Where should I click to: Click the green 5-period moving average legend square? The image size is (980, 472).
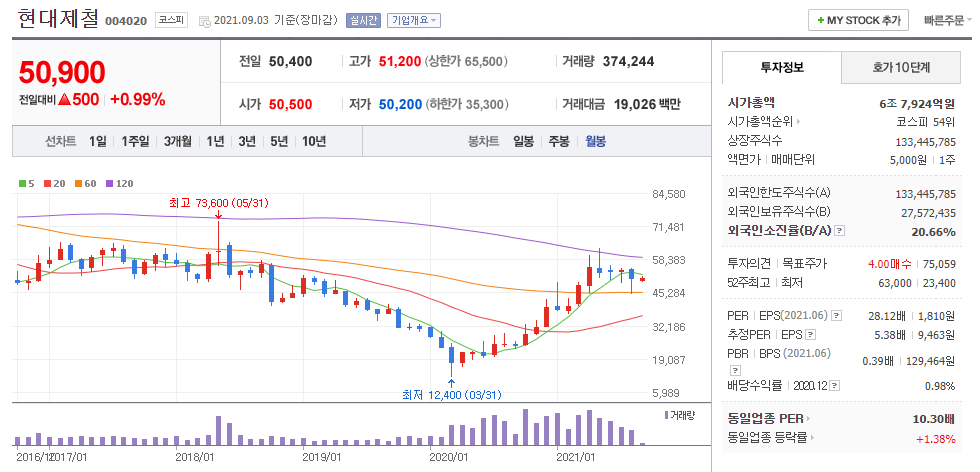coord(22,184)
